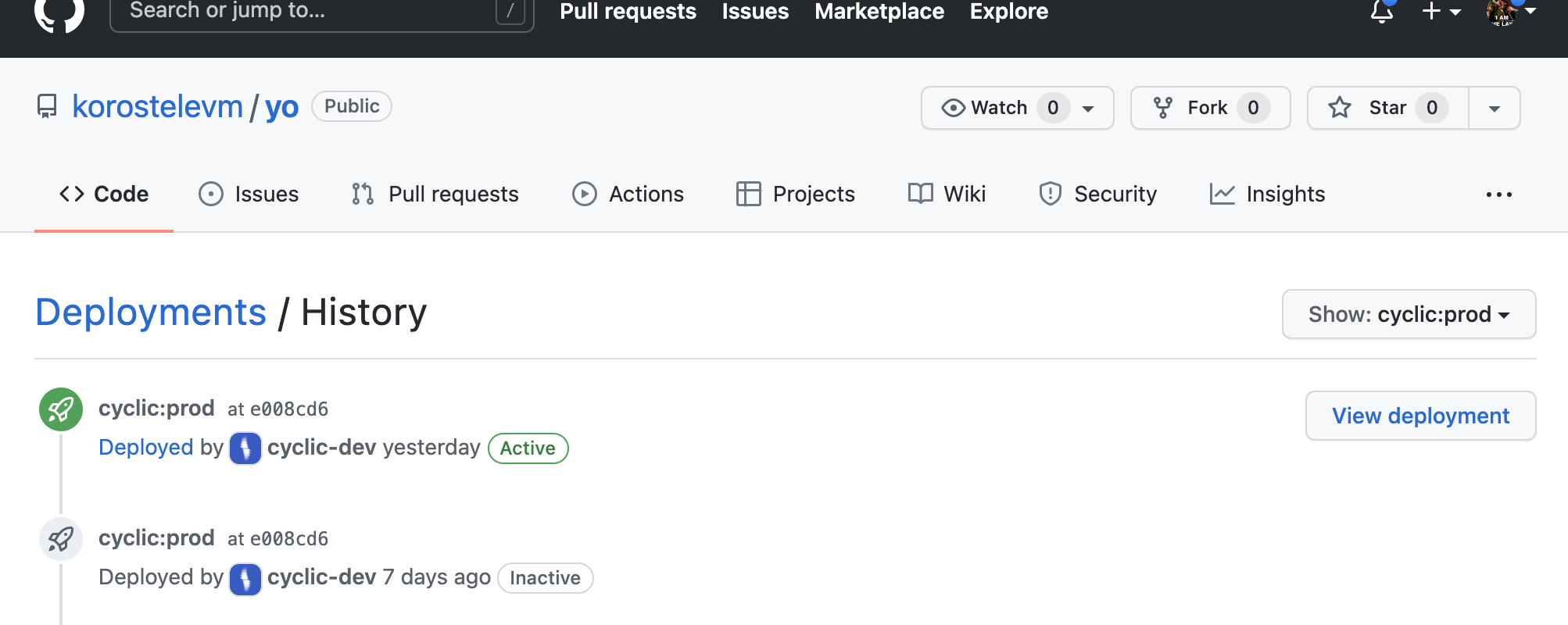The width and height of the screenshot is (1568, 625).
Task: Click cyclic-dev avatar in the active deployment
Action: [245, 448]
